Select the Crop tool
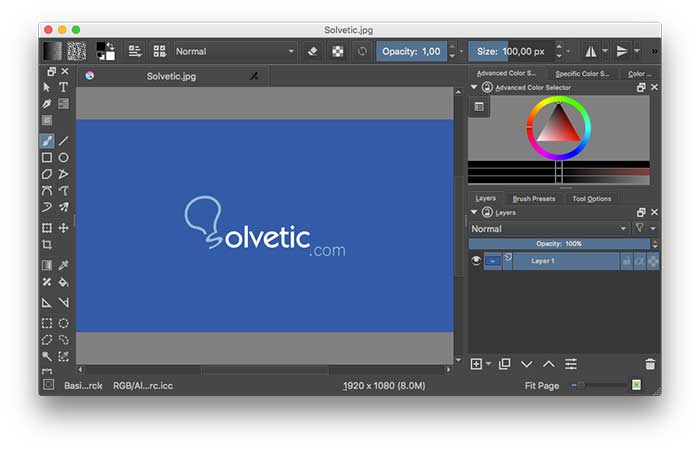 [47, 245]
